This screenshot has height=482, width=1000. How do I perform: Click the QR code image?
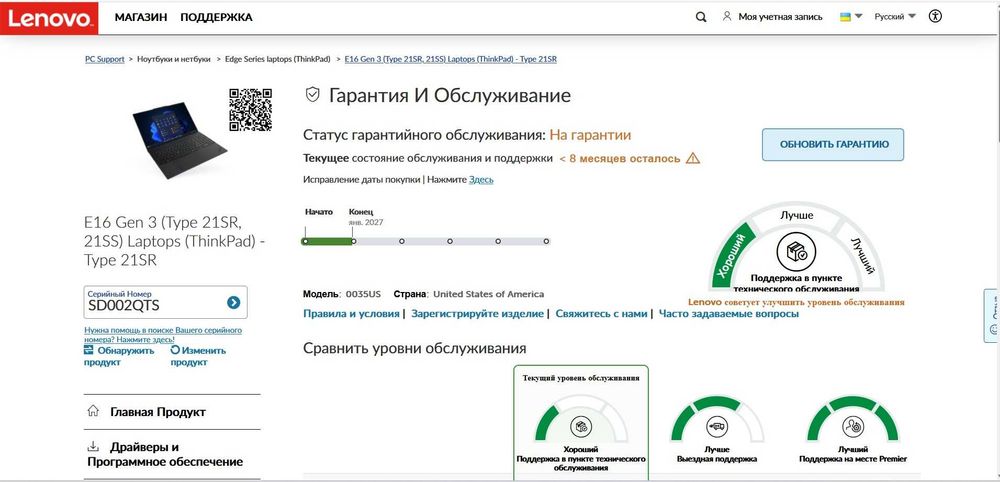click(x=251, y=110)
